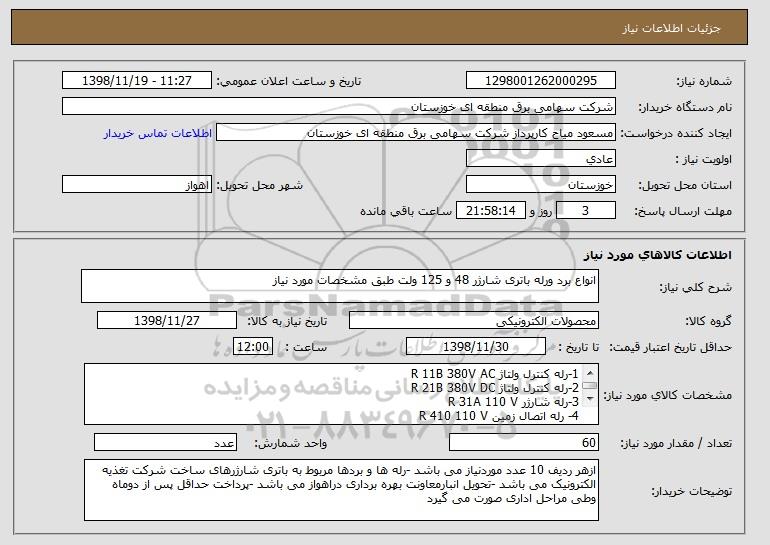Click the price validity date 1398/11/30

tap(476, 347)
